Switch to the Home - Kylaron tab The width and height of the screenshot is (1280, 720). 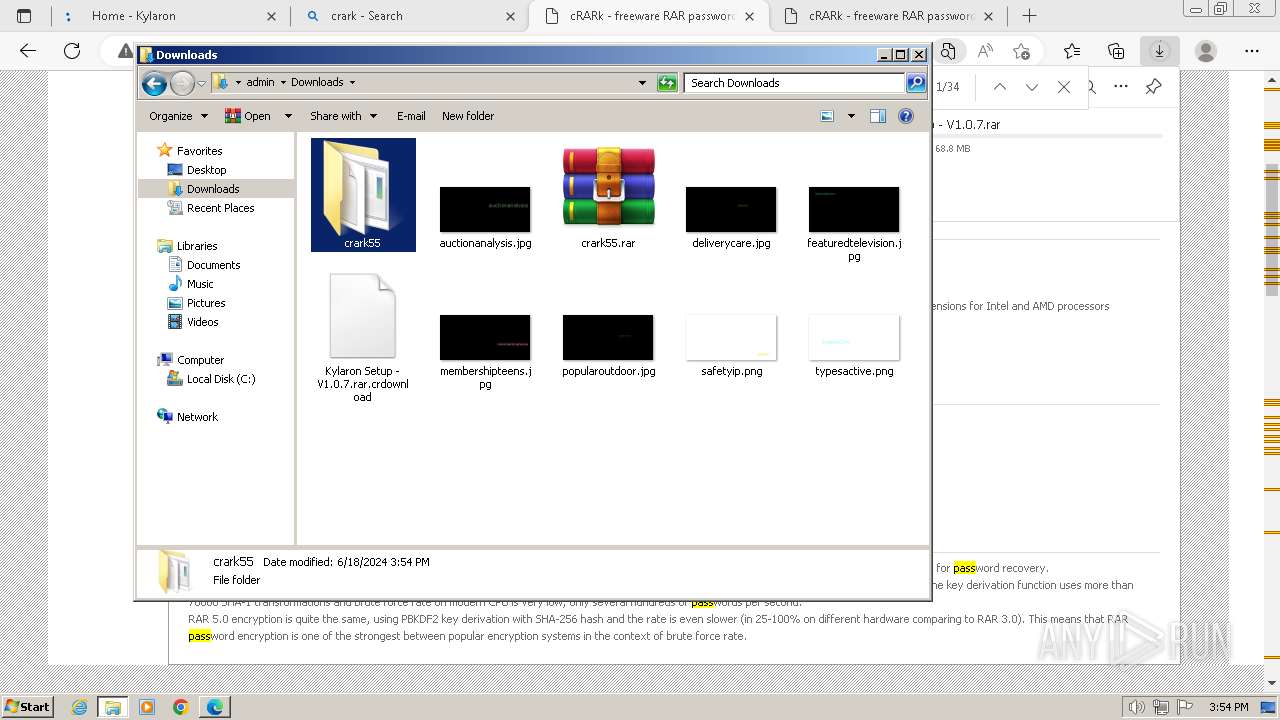pos(168,16)
